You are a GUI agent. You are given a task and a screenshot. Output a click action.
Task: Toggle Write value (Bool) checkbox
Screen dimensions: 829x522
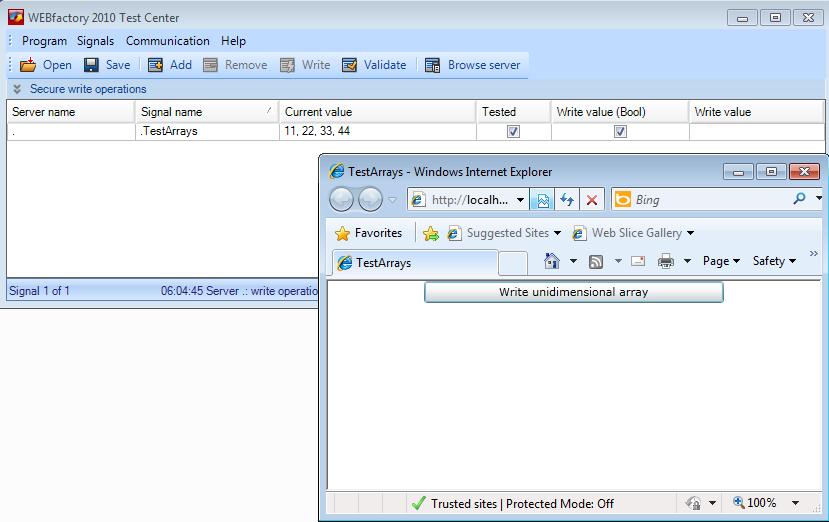tap(620, 131)
